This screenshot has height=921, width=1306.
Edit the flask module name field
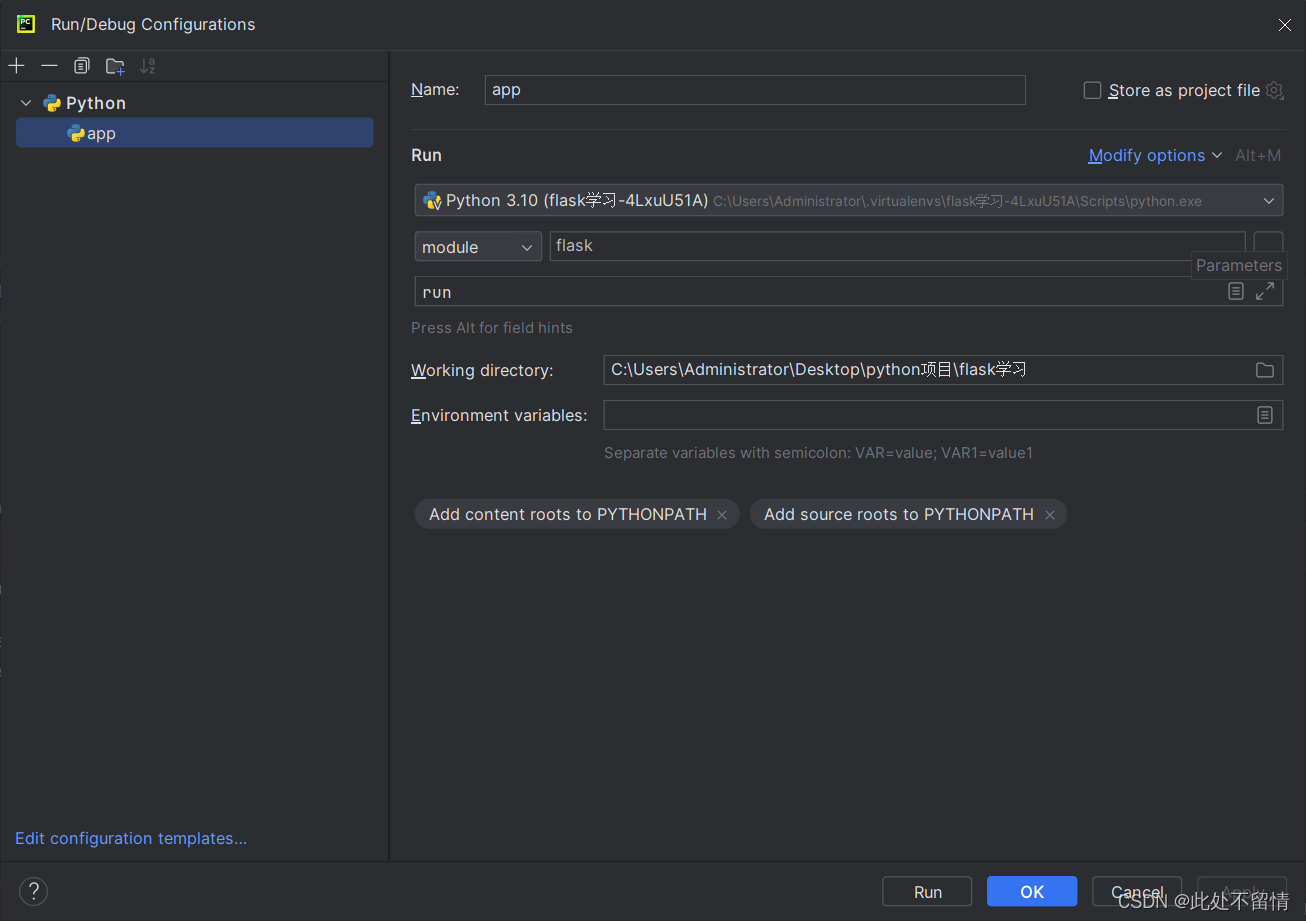[x=897, y=246]
